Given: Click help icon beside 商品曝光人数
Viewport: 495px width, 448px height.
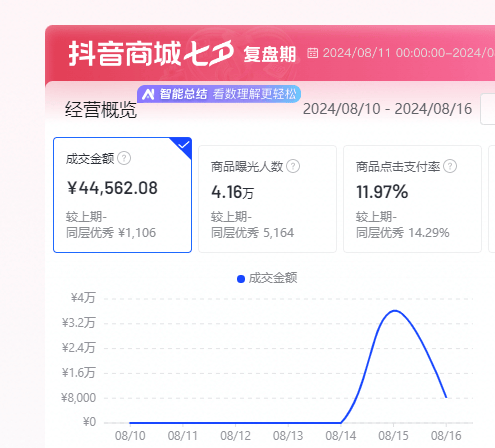Looking at the screenshot, I should point(293,166).
